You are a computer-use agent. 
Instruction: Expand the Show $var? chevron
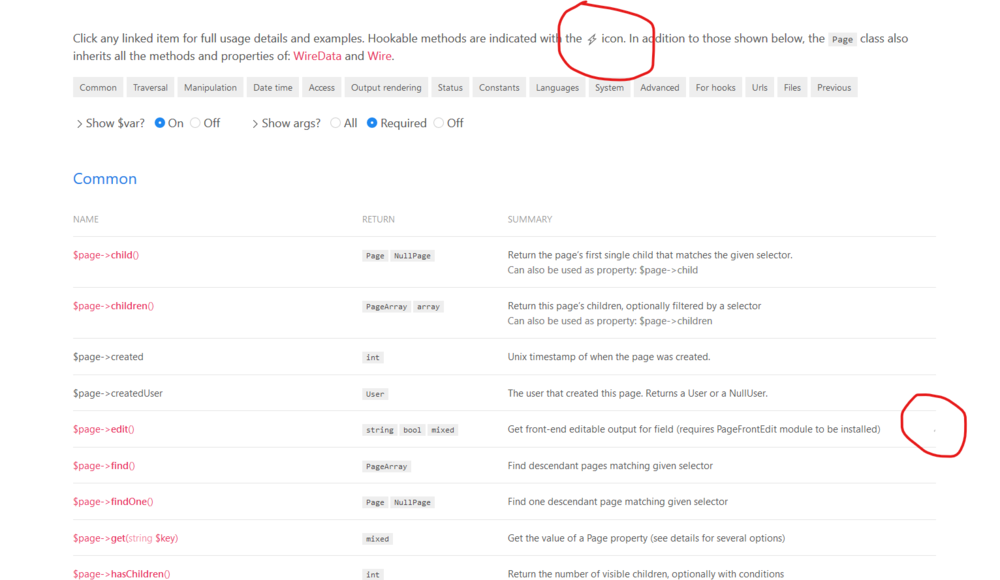point(79,124)
